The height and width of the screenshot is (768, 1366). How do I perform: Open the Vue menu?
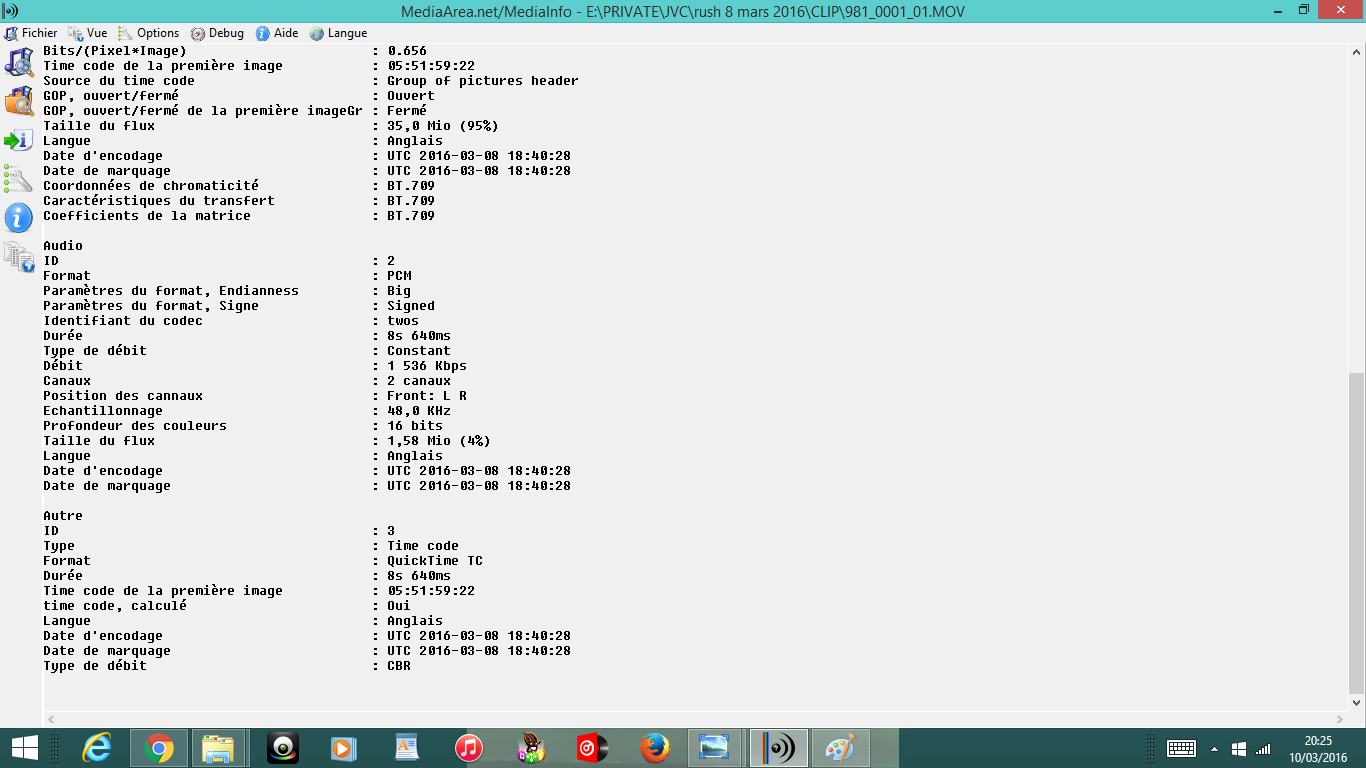(87, 33)
